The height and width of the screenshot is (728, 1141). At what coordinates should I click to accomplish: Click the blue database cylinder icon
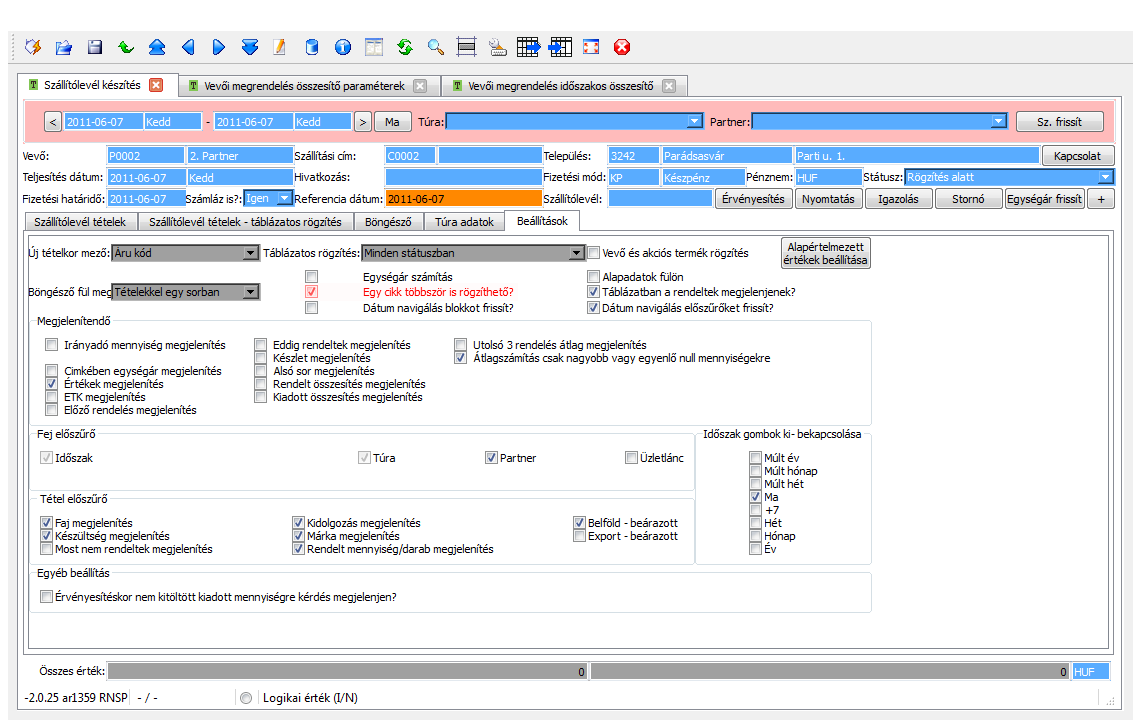311,47
